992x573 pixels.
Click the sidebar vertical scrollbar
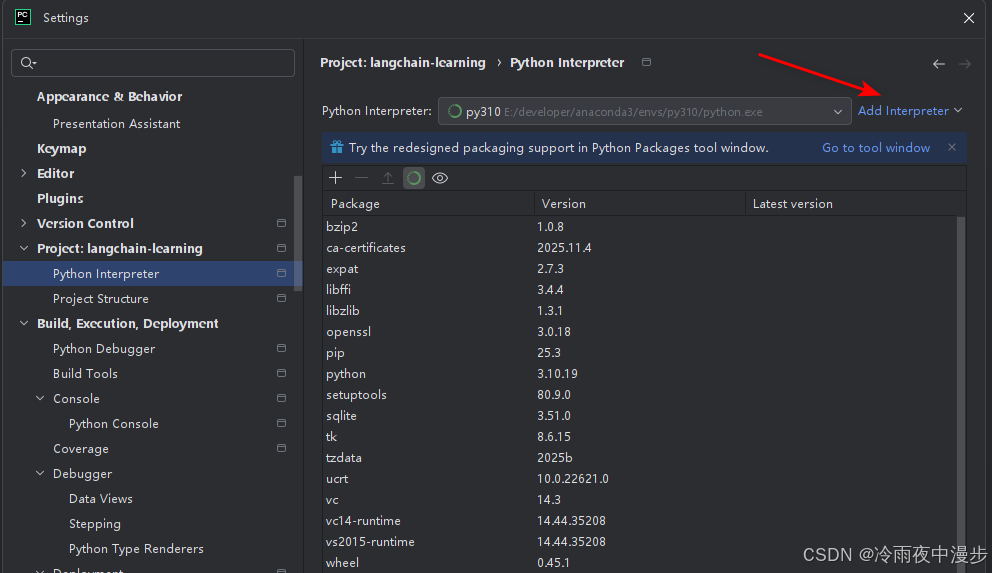click(298, 233)
